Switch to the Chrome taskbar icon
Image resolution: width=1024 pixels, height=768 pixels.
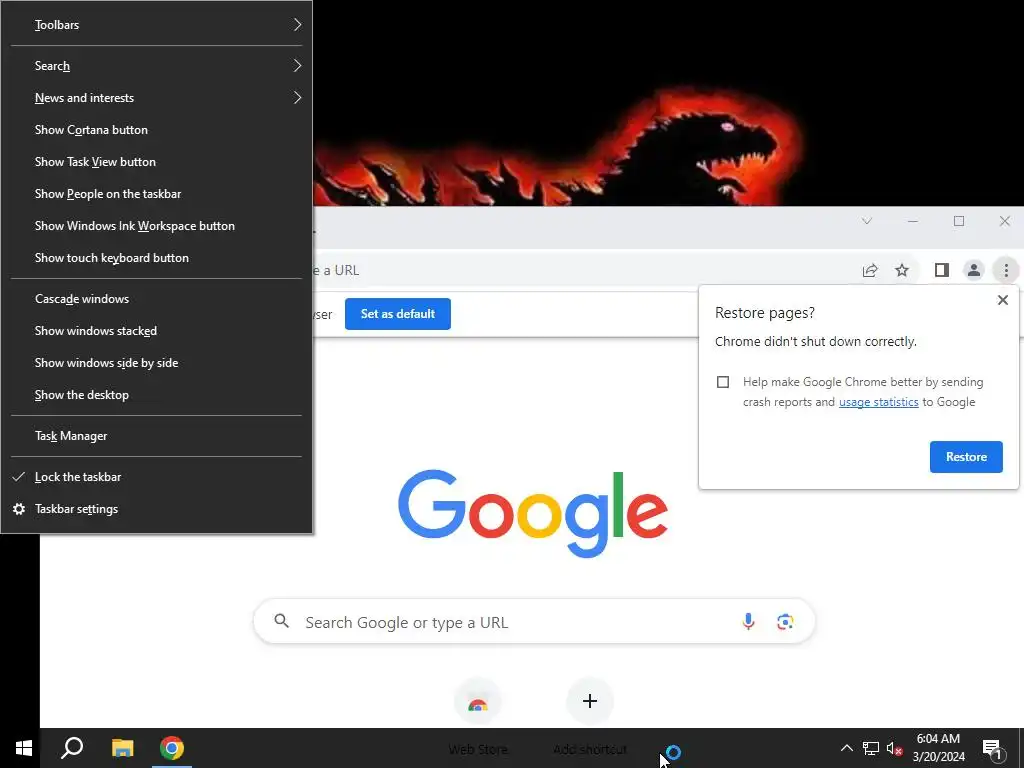pos(172,748)
